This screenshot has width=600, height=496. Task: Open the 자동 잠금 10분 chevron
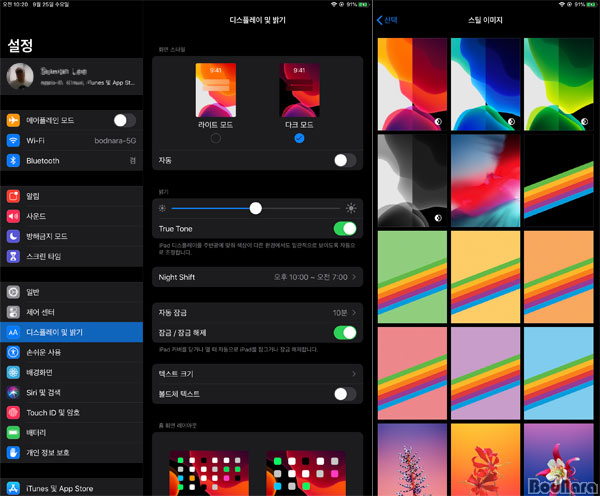(x=354, y=313)
